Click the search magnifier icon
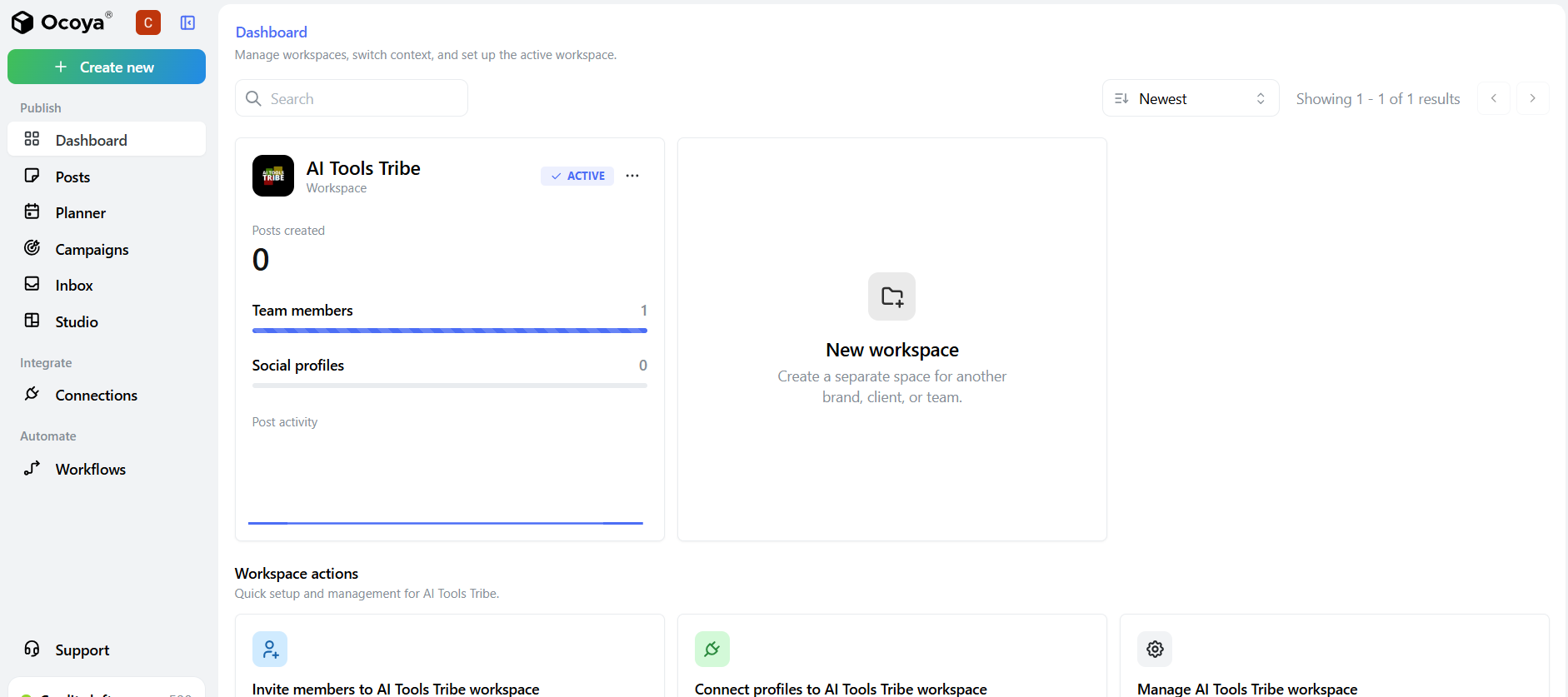The width and height of the screenshot is (1568, 697). click(x=253, y=98)
